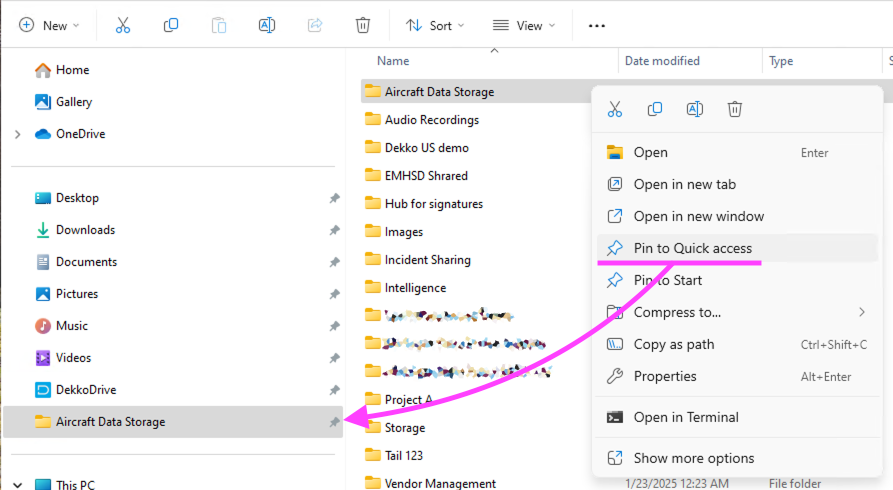Open Properties from the context menu
893x490 pixels.
(737, 376)
